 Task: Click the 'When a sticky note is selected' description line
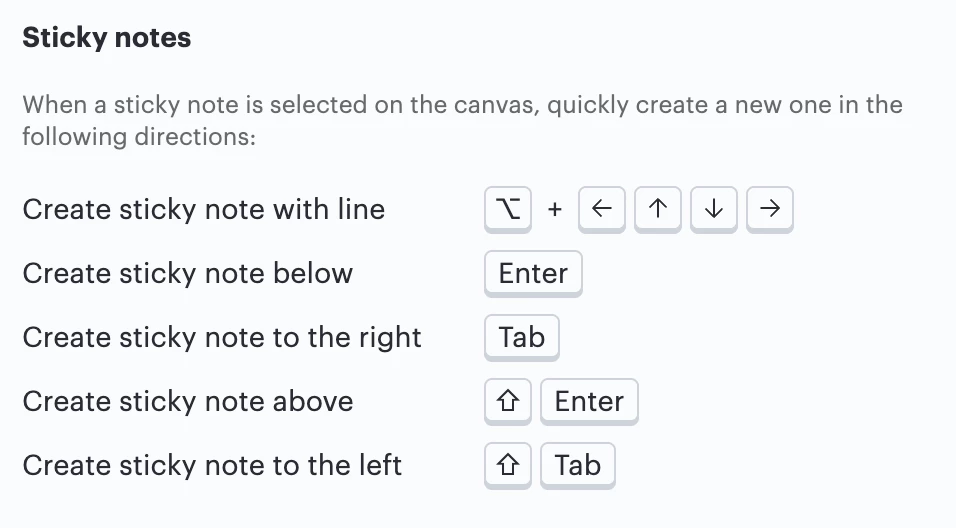pyautogui.click(x=462, y=105)
